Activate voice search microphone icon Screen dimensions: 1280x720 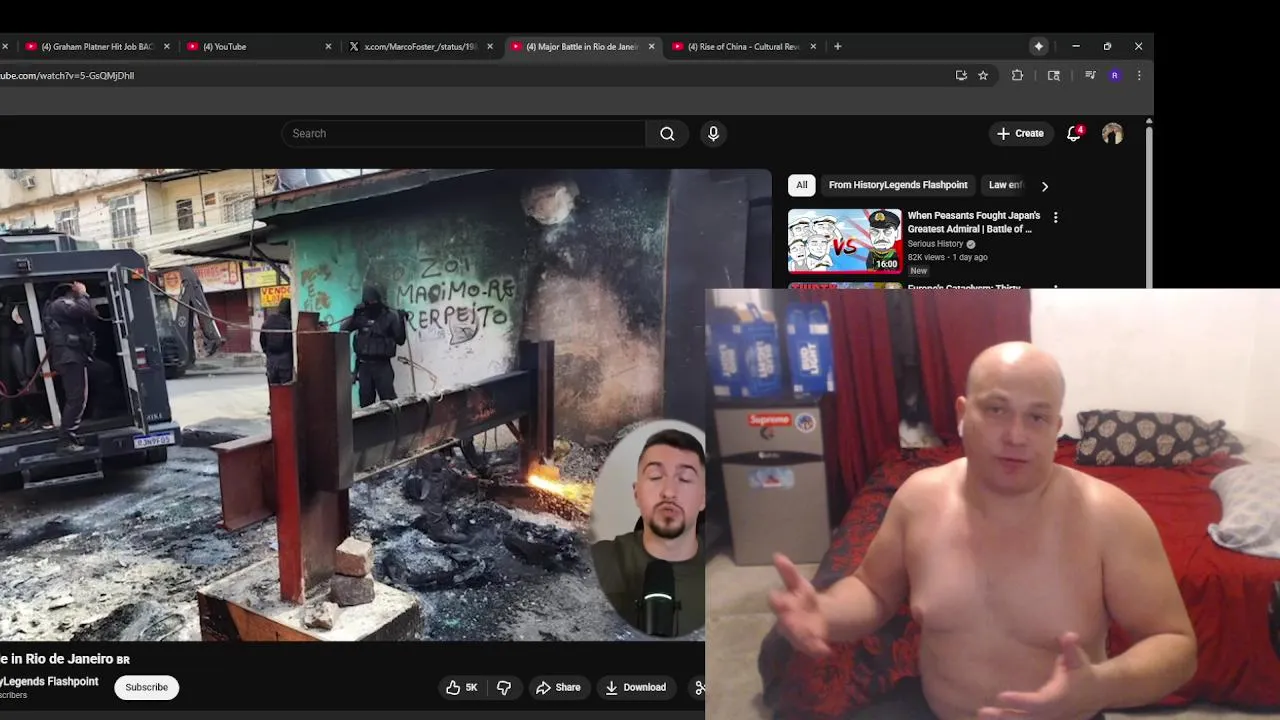pos(713,134)
